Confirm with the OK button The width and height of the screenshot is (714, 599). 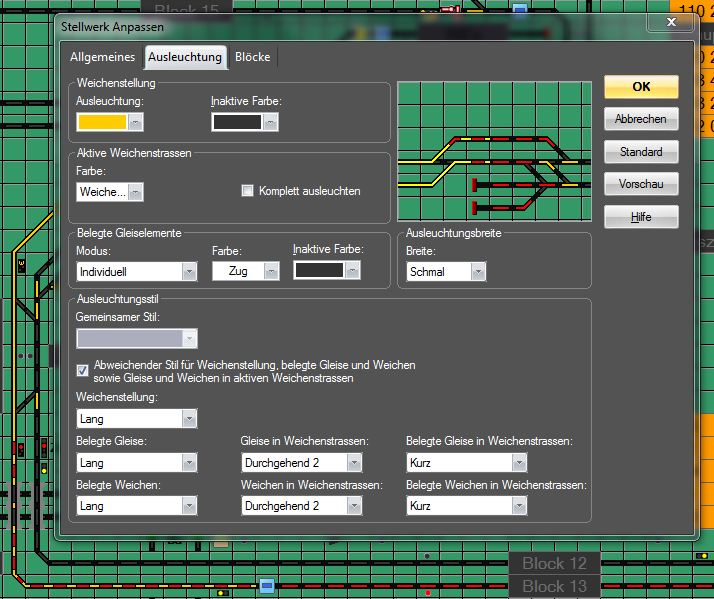click(x=641, y=87)
